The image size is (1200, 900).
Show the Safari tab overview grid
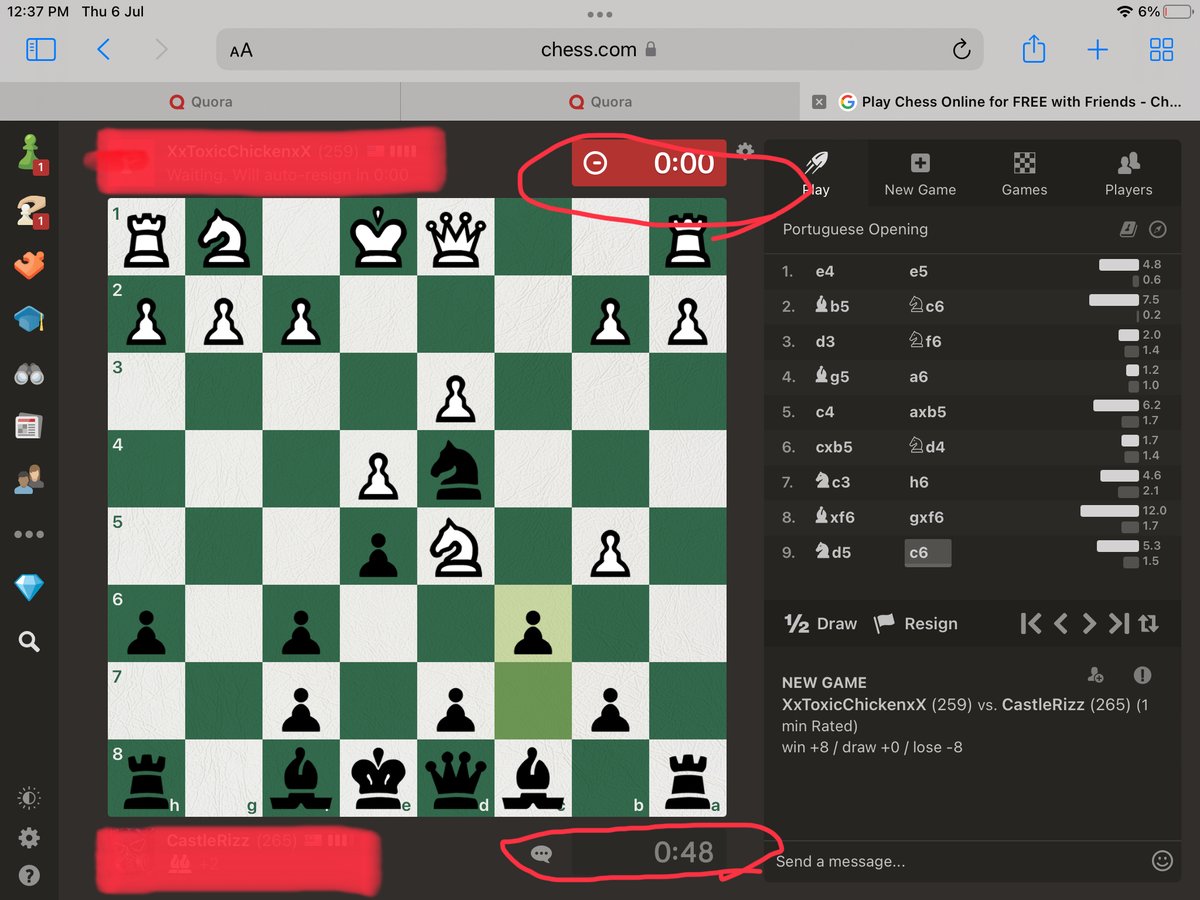pos(1161,49)
